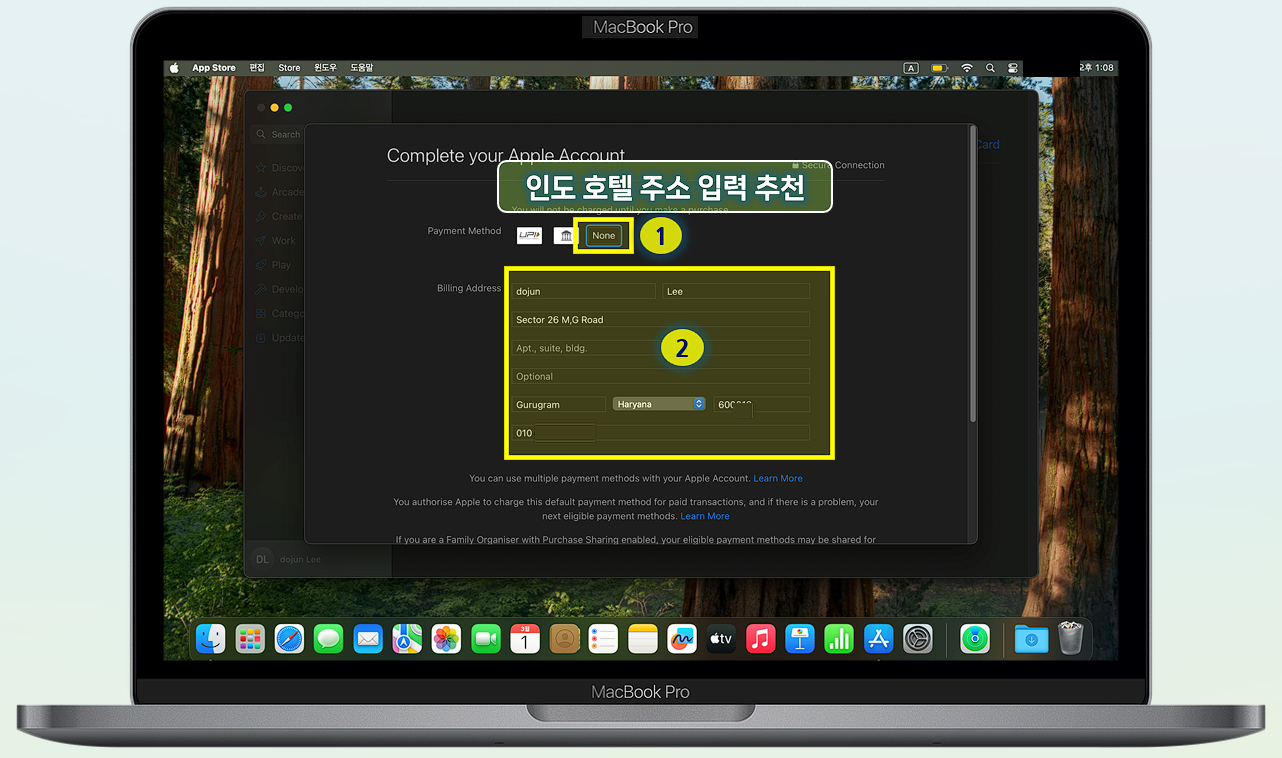1282x758 pixels.
Task: Open Create in App Store sidebar
Action: (x=279, y=216)
